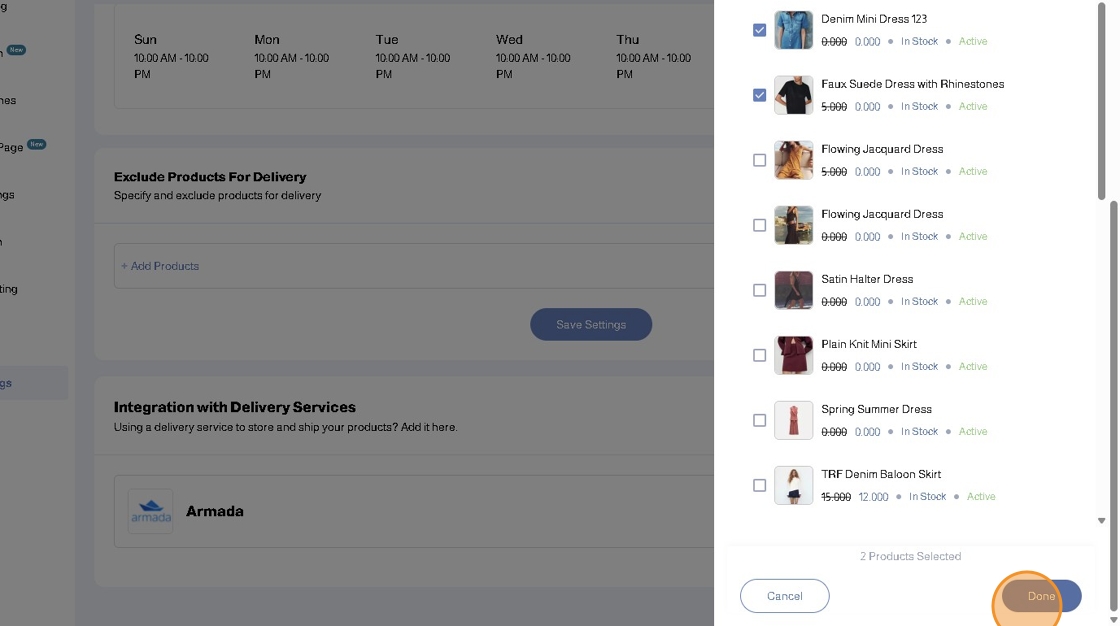Check the TRF Denim Baloon Skirt checkbox

759,485
